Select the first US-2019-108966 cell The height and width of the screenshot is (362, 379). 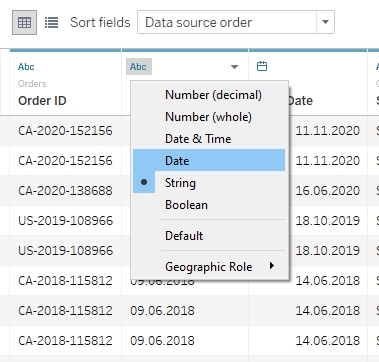(65, 221)
